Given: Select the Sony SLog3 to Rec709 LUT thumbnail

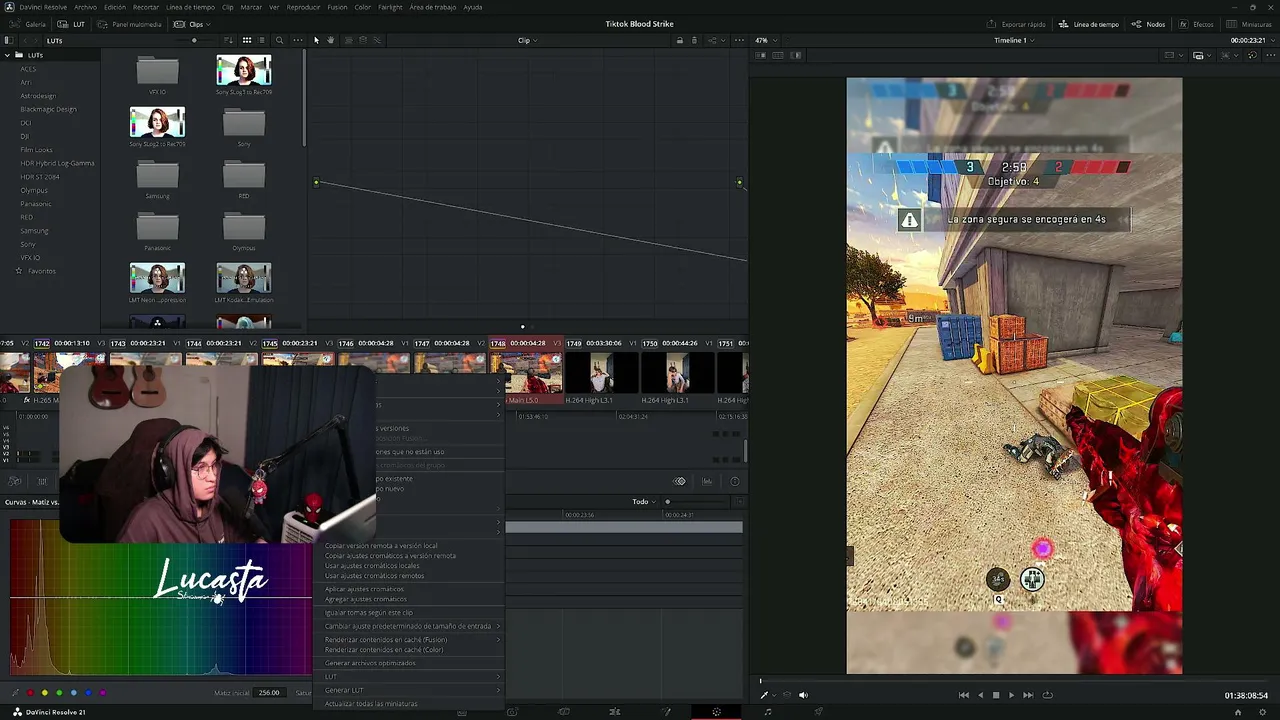Looking at the screenshot, I should click(x=243, y=70).
